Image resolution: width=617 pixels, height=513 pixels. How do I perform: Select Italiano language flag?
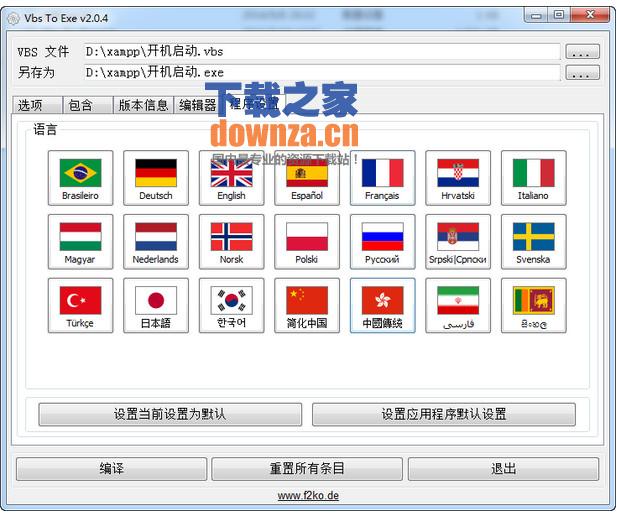(534, 178)
